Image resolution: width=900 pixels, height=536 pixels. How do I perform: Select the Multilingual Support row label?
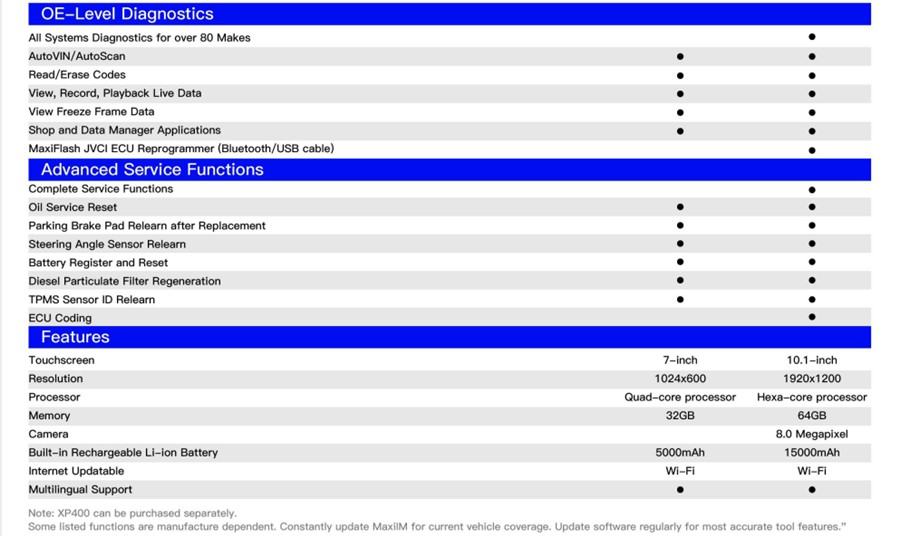pyautogui.click(x=80, y=490)
